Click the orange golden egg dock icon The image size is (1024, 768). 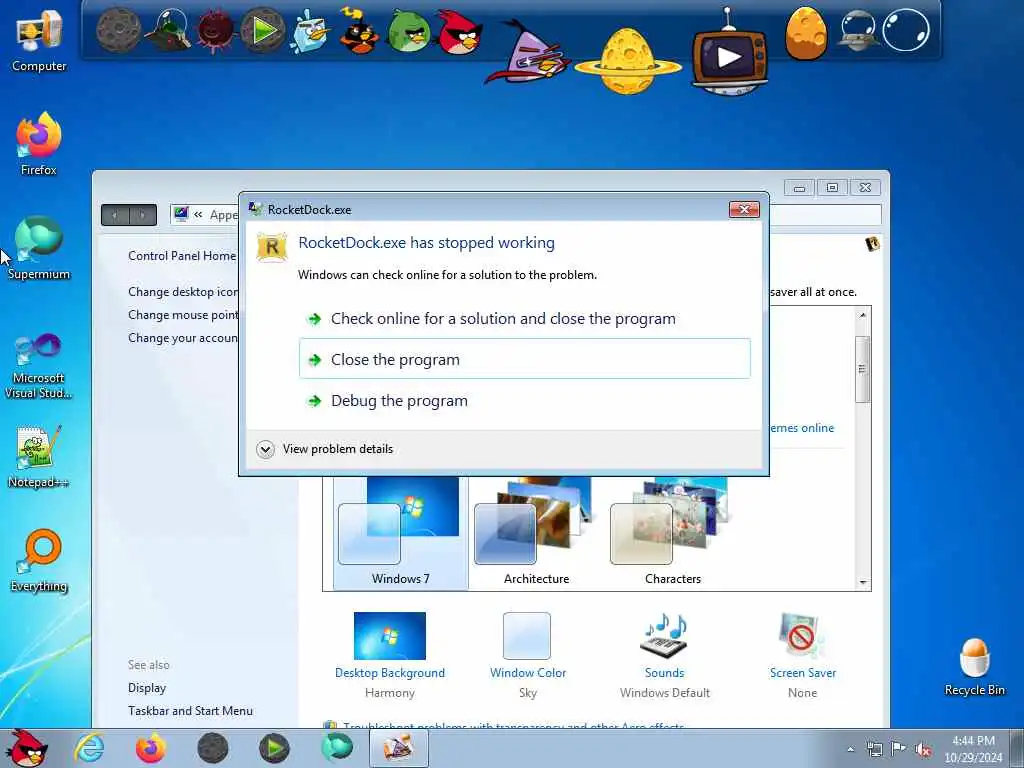(x=806, y=33)
